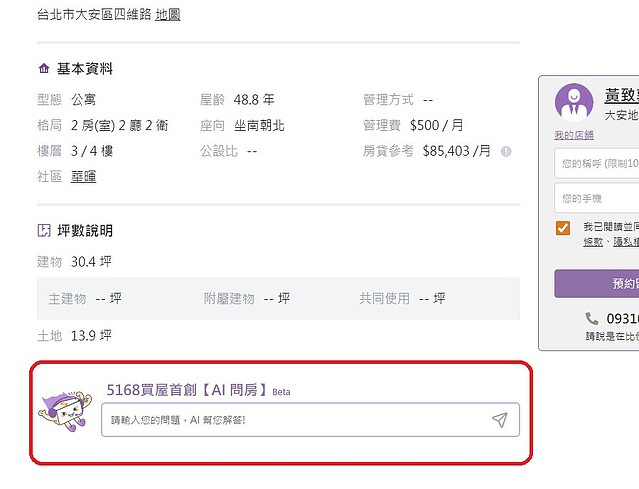Open the 地圖 map link
639x489 pixels.
(x=167, y=15)
